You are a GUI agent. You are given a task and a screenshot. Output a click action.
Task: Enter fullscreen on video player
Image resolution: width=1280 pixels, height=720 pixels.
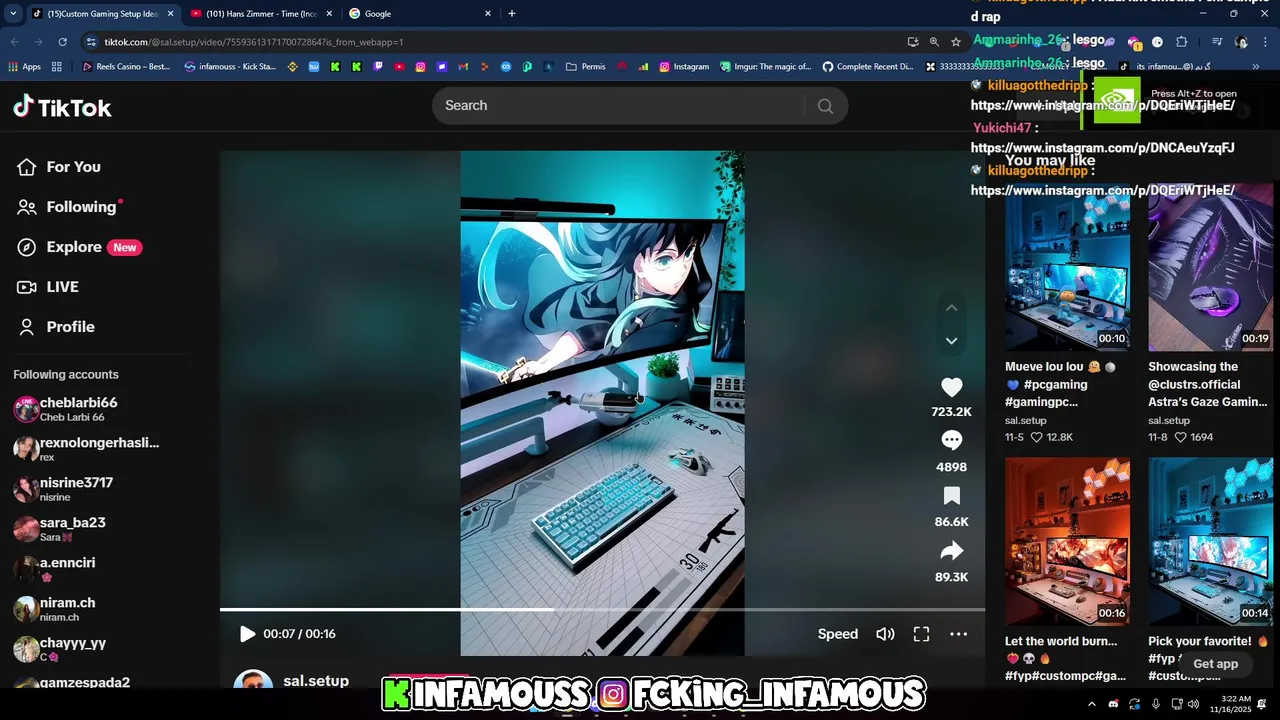pyautogui.click(x=921, y=634)
